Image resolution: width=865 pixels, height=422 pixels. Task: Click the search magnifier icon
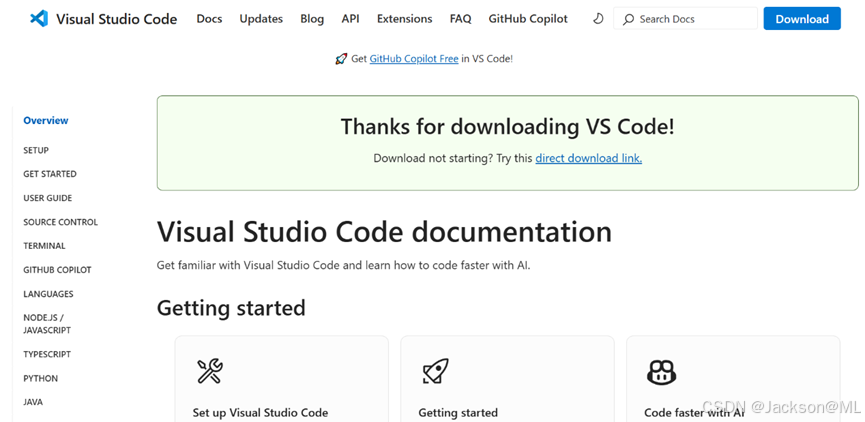coord(628,19)
